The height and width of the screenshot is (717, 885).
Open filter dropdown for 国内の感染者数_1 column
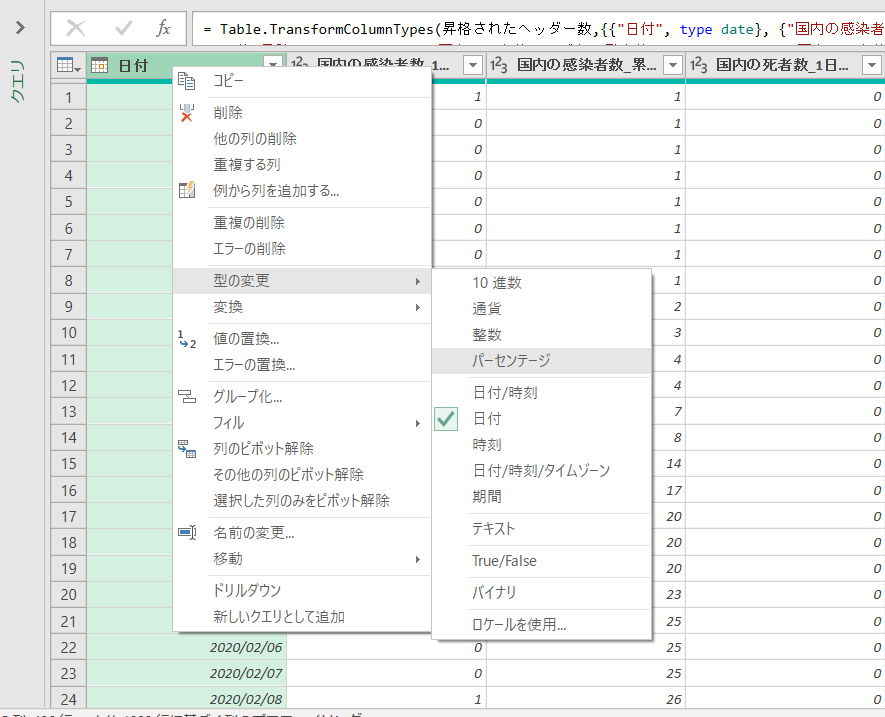(x=472, y=65)
